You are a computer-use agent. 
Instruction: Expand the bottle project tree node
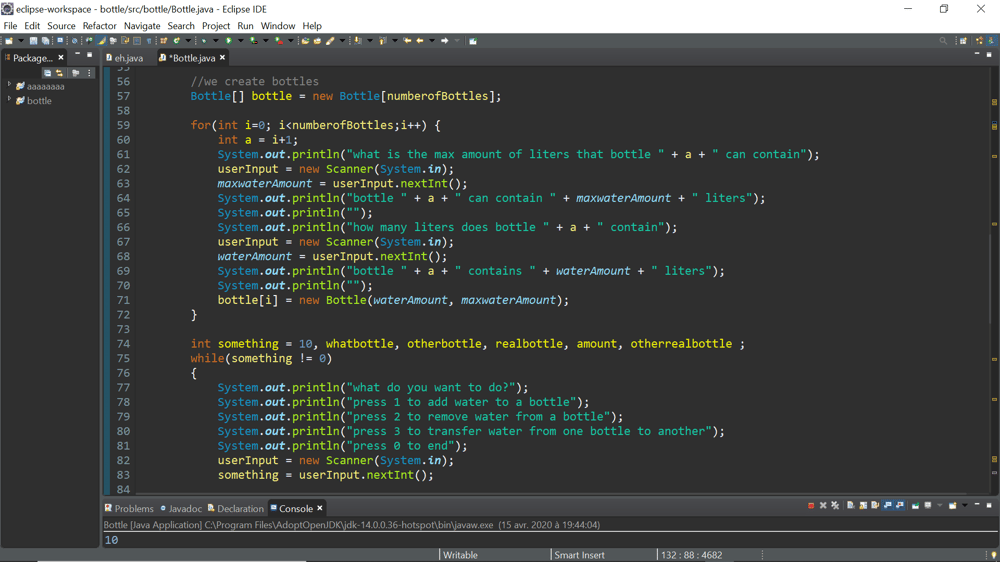[10, 100]
